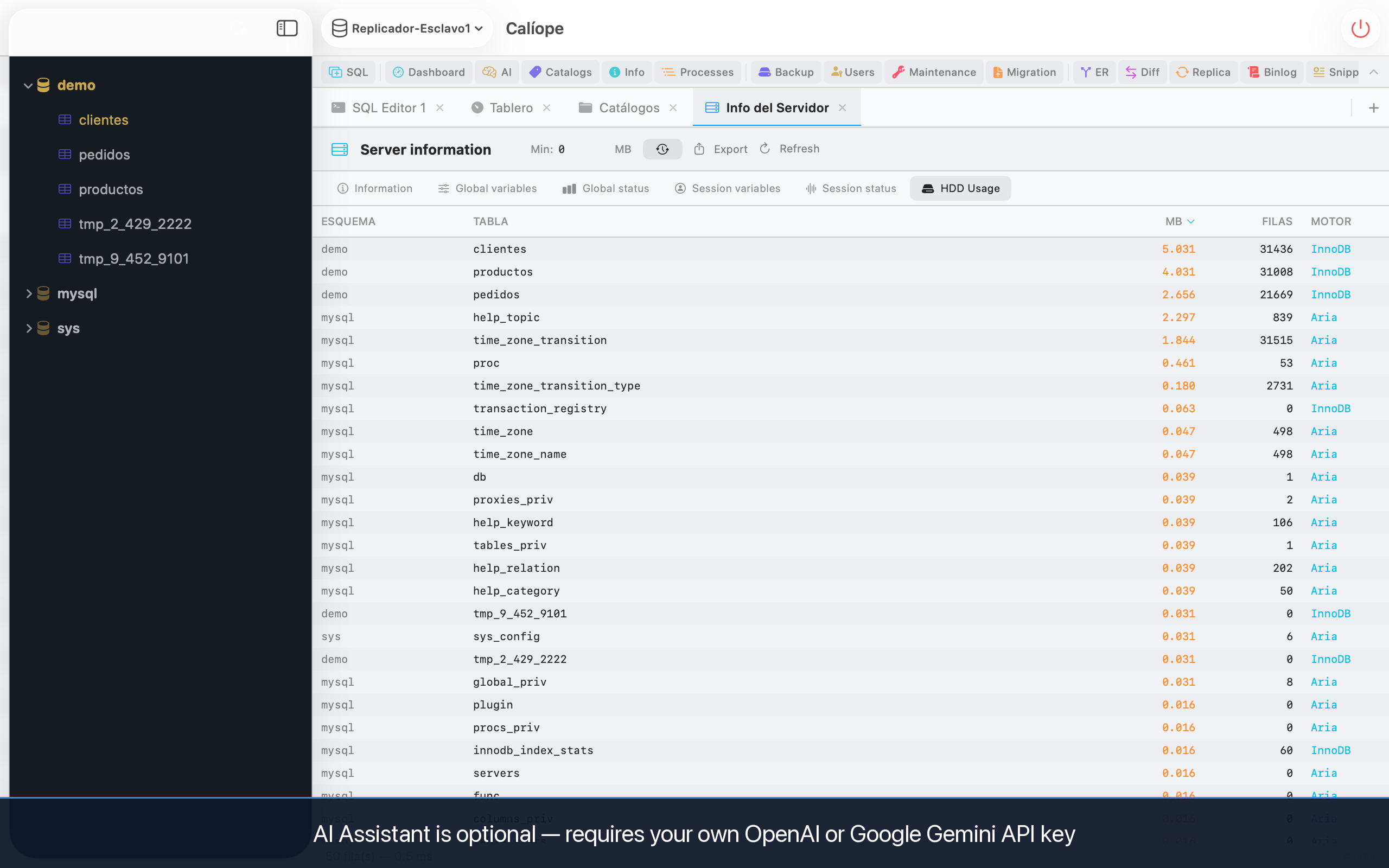Click the Export button
Viewport: 1389px width, 868px height.
(721, 149)
